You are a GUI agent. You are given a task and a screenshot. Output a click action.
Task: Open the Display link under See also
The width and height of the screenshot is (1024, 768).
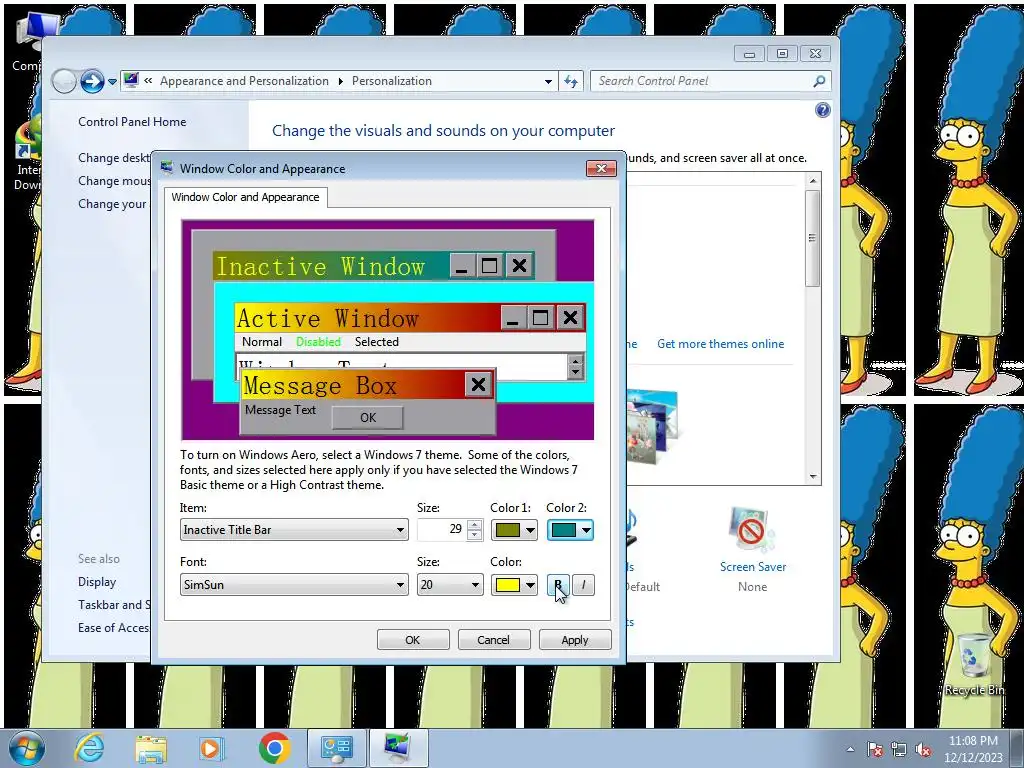coord(97,582)
